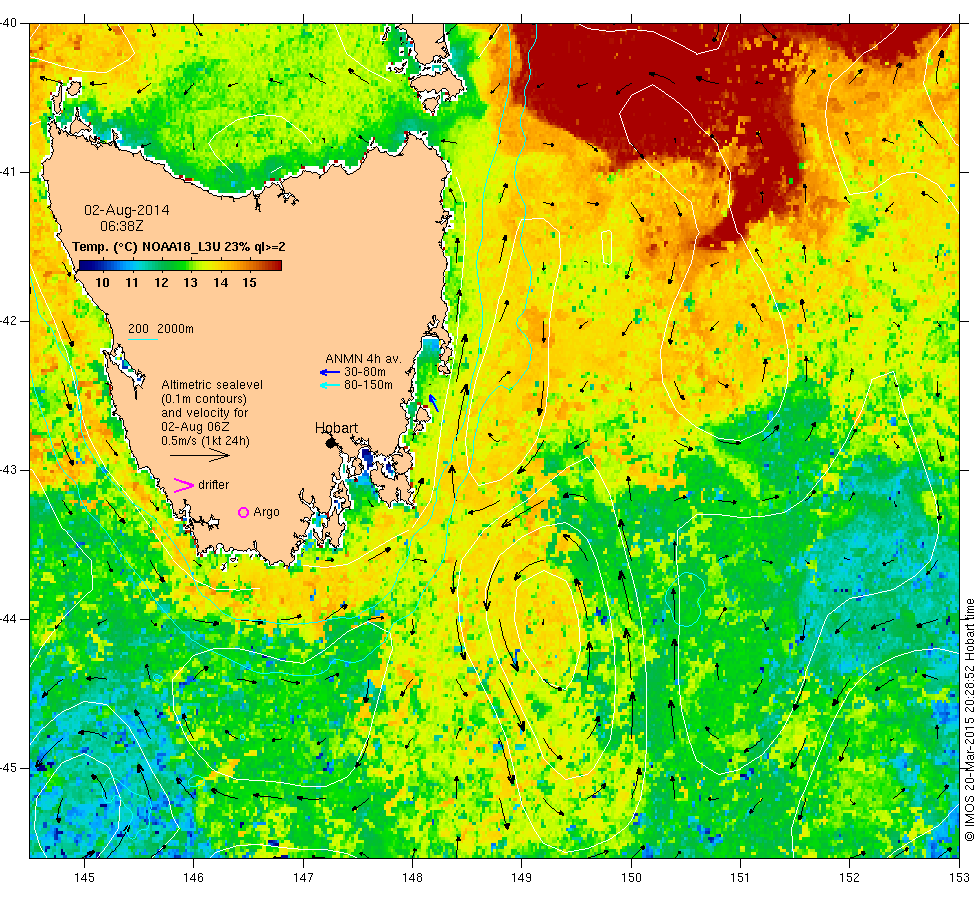Click the 147 longitude axis label

coord(303,878)
